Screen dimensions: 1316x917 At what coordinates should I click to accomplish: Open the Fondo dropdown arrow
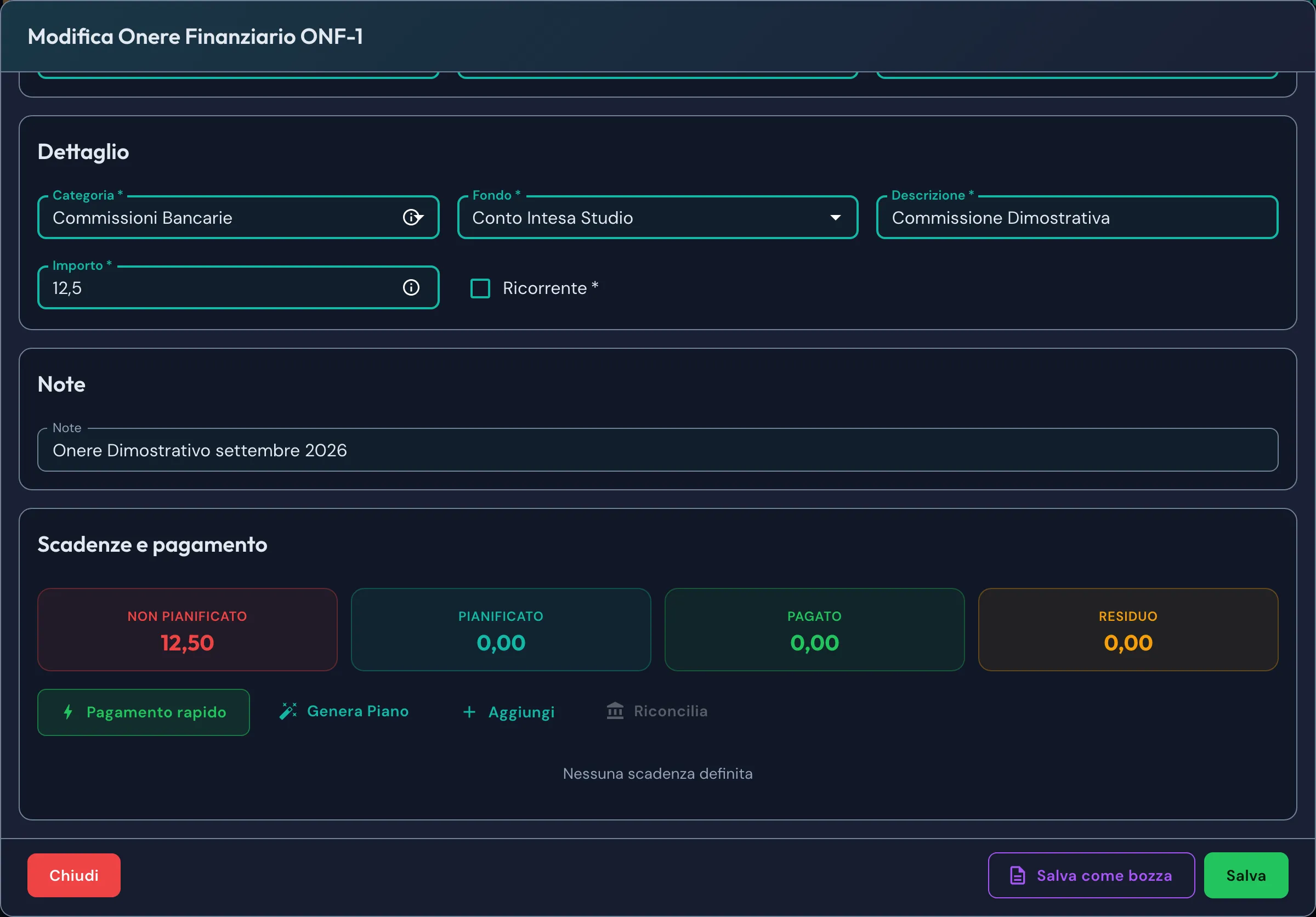(836, 218)
